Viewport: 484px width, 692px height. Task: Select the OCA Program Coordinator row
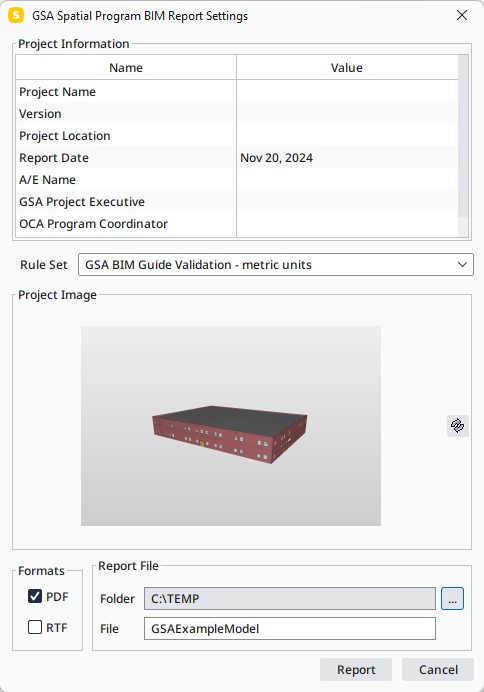point(236,224)
